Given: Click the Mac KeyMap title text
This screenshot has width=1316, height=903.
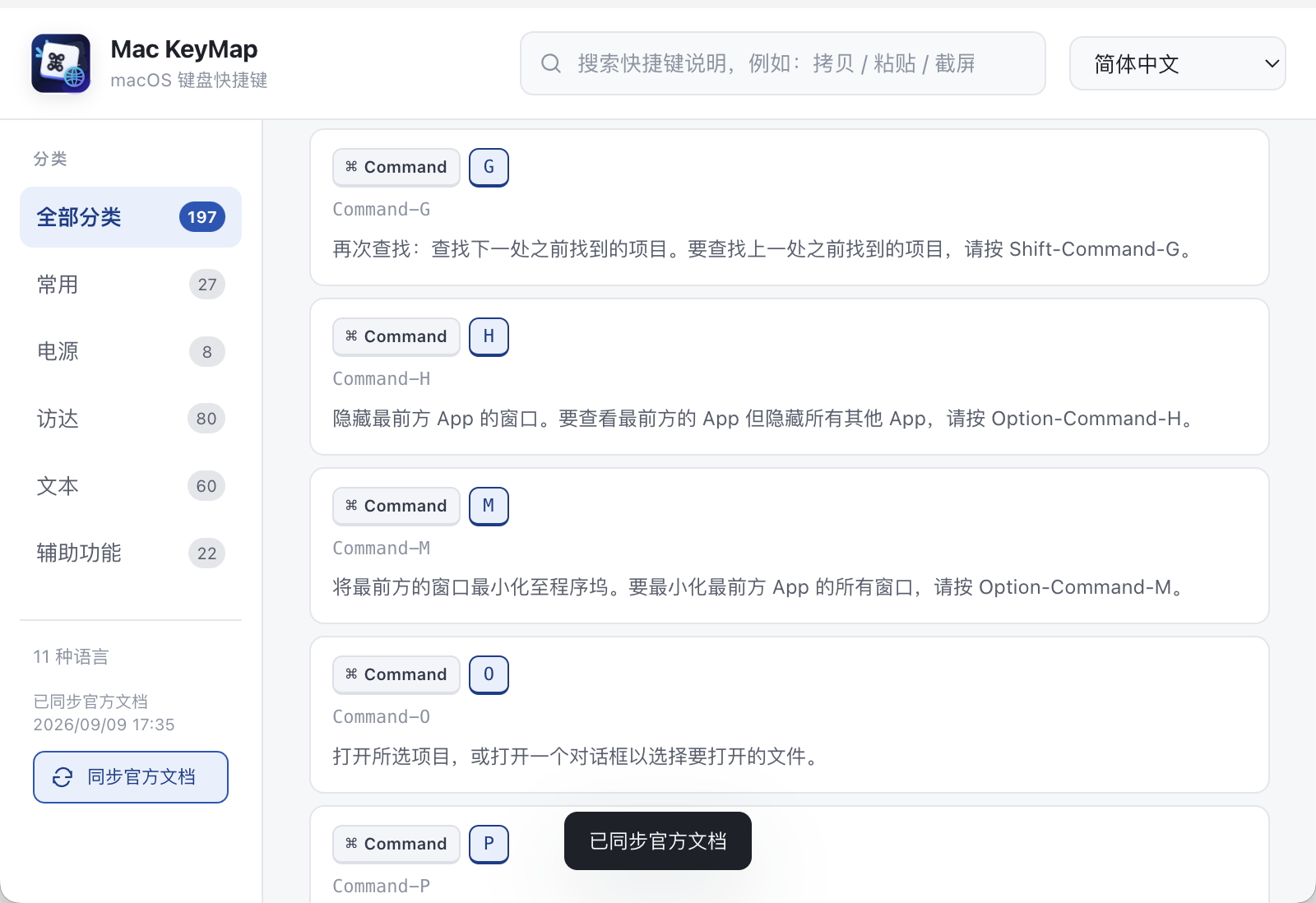Looking at the screenshot, I should pos(184,49).
